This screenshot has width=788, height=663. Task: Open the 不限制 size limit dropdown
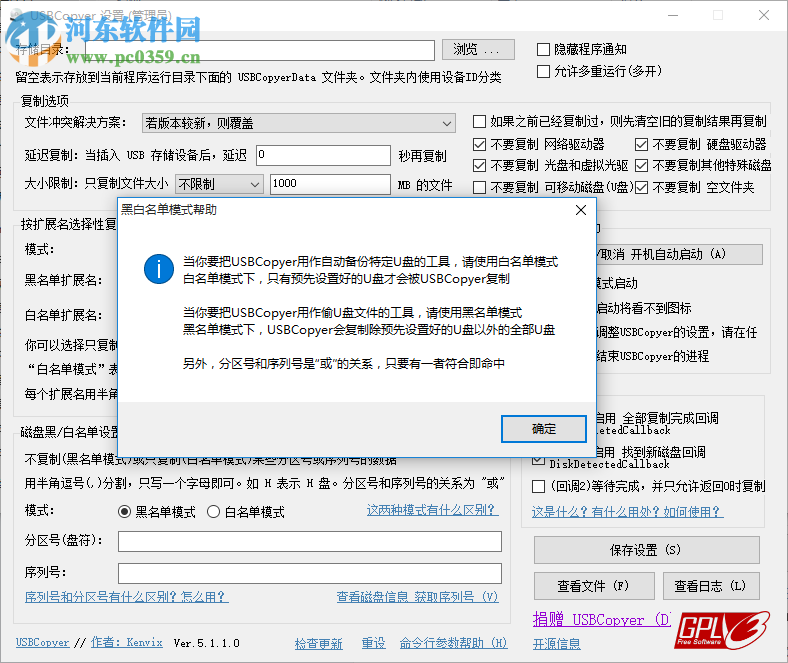pyautogui.click(x=219, y=184)
